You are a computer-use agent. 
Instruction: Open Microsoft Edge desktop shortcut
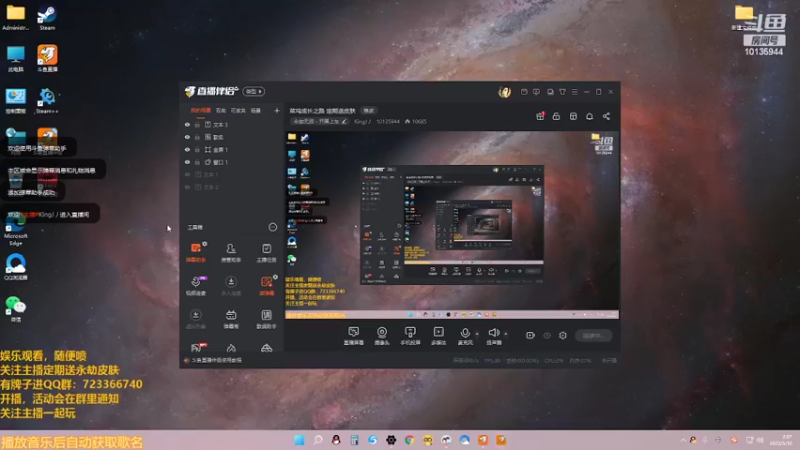point(16,230)
